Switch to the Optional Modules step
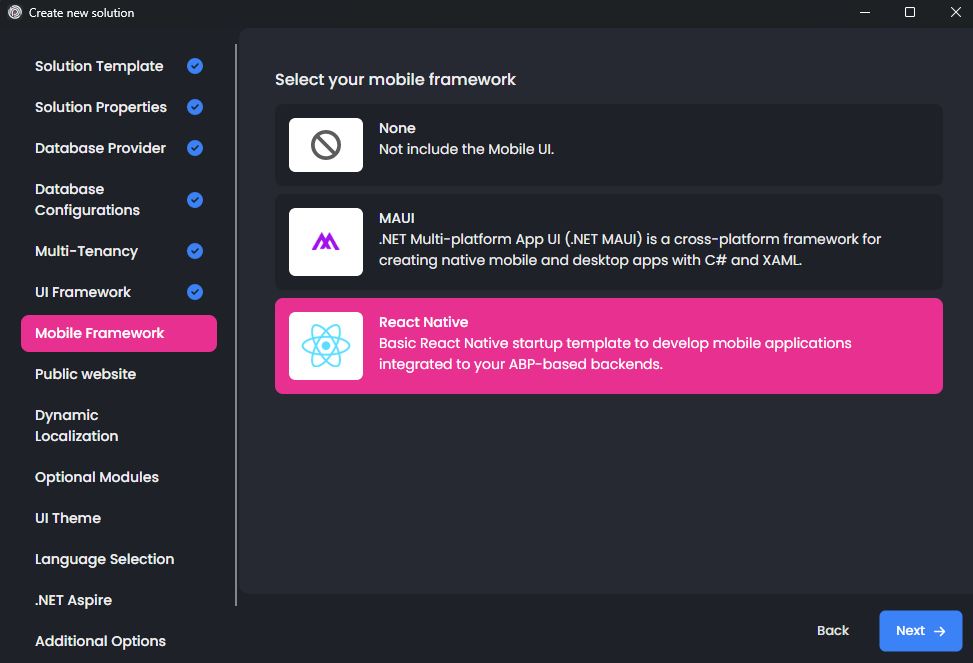The width and height of the screenshot is (973, 663). (x=97, y=477)
